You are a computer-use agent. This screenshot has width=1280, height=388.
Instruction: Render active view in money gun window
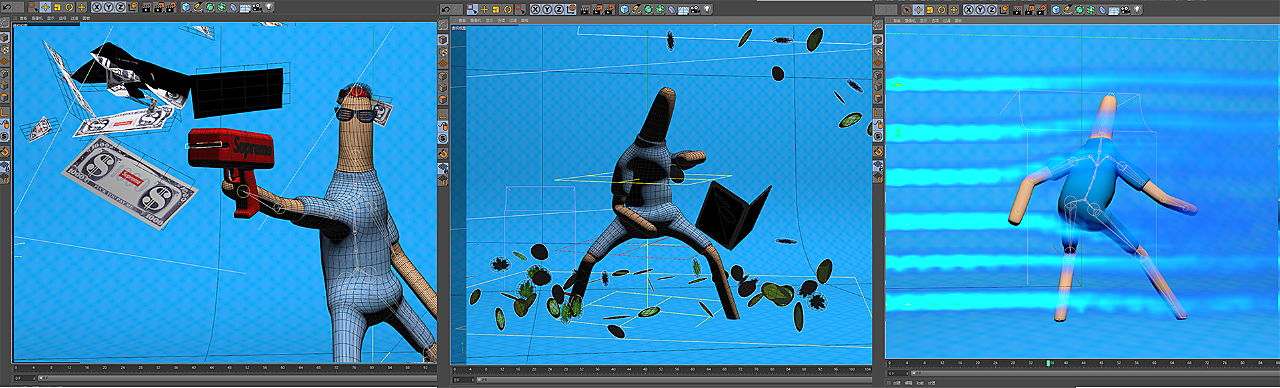(147, 7)
